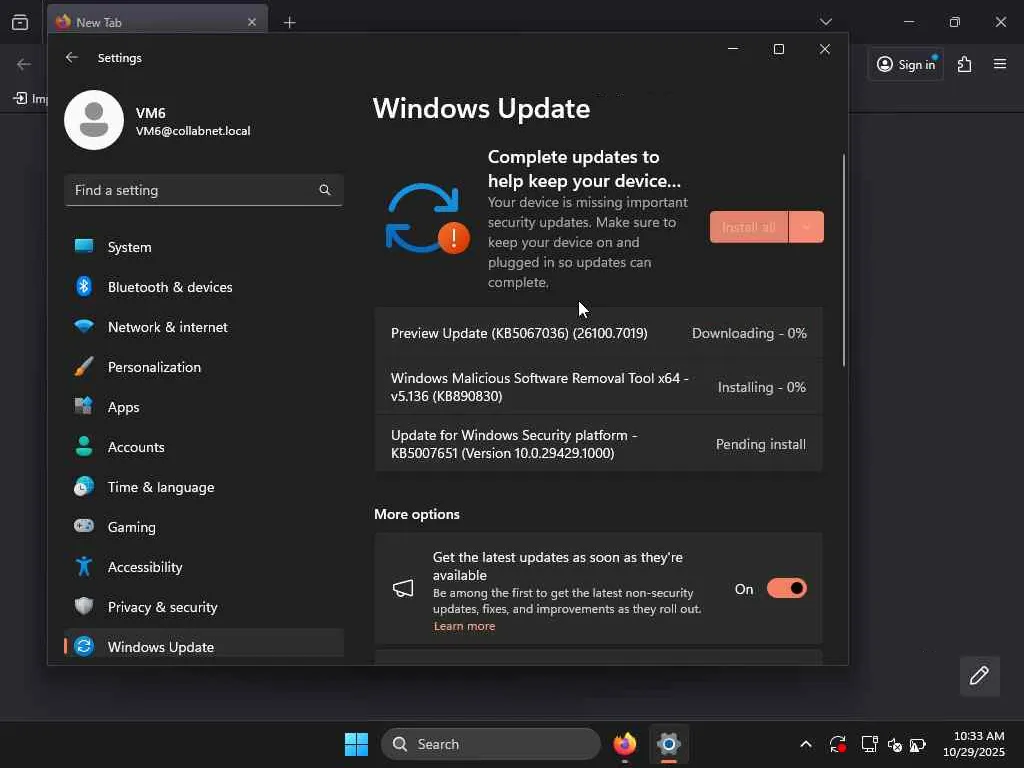
Task: Click the Malicious Software Removal Tool row
Action: click(598, 387)
